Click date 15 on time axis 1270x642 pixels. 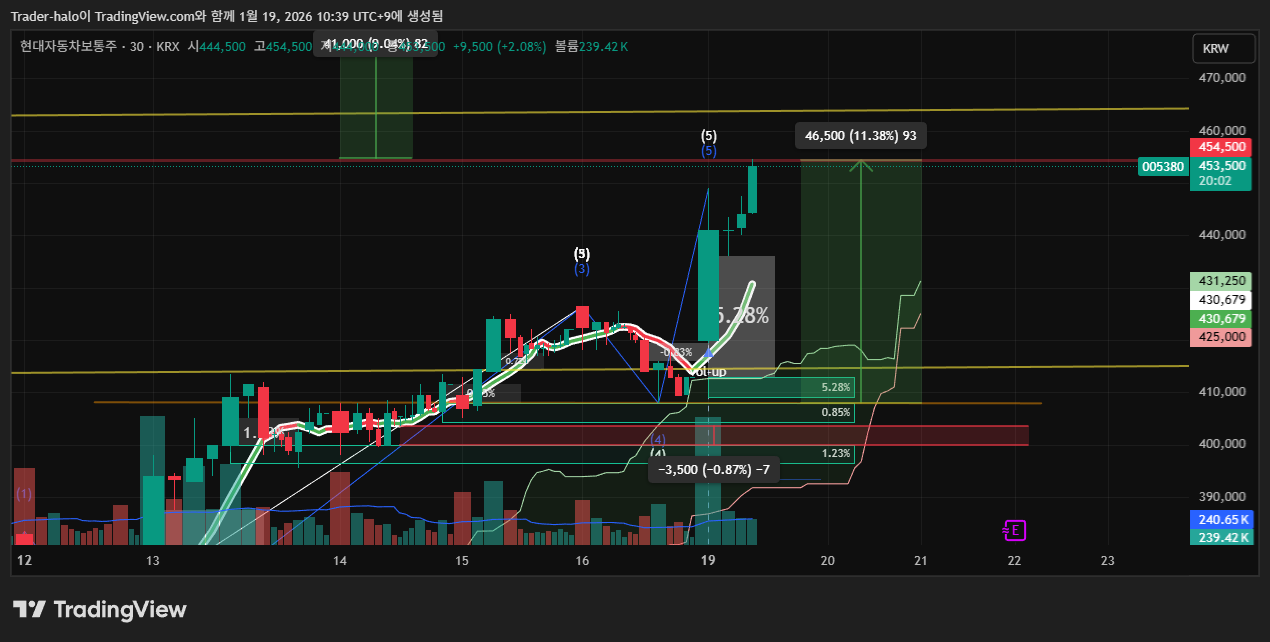click(x=461, y=561)
